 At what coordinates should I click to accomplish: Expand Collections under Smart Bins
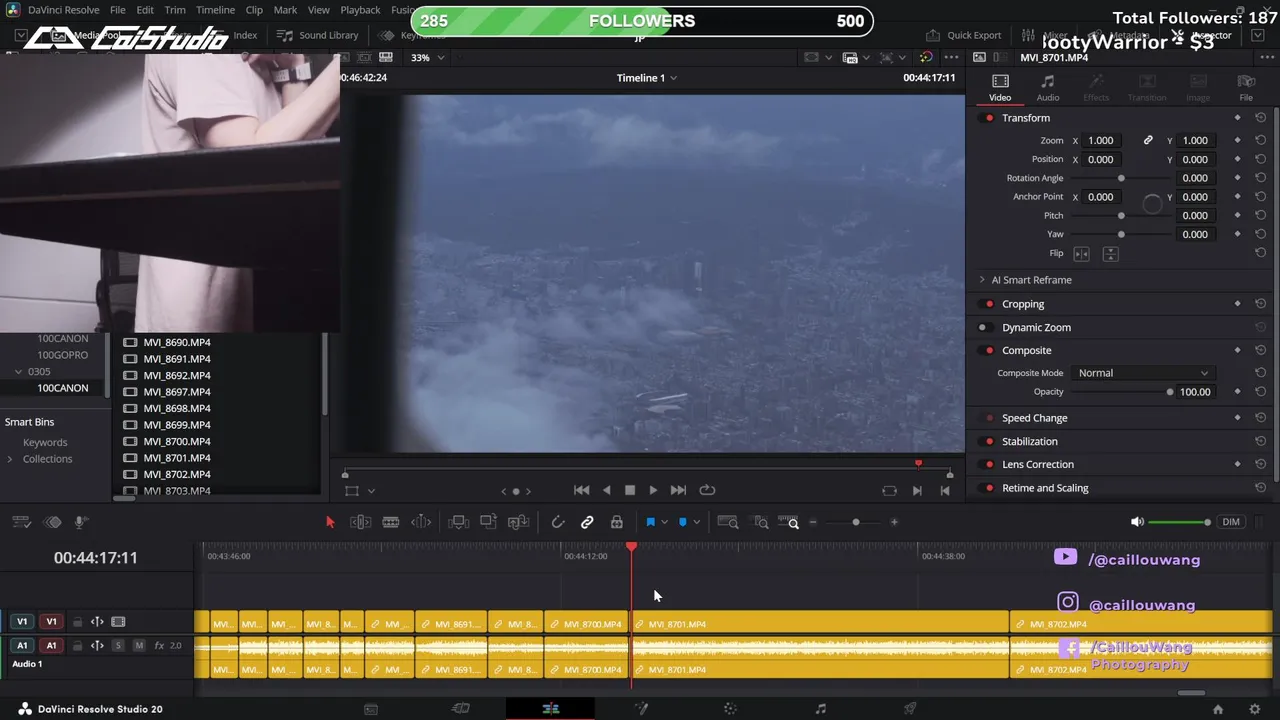click(x=10, y=459)
